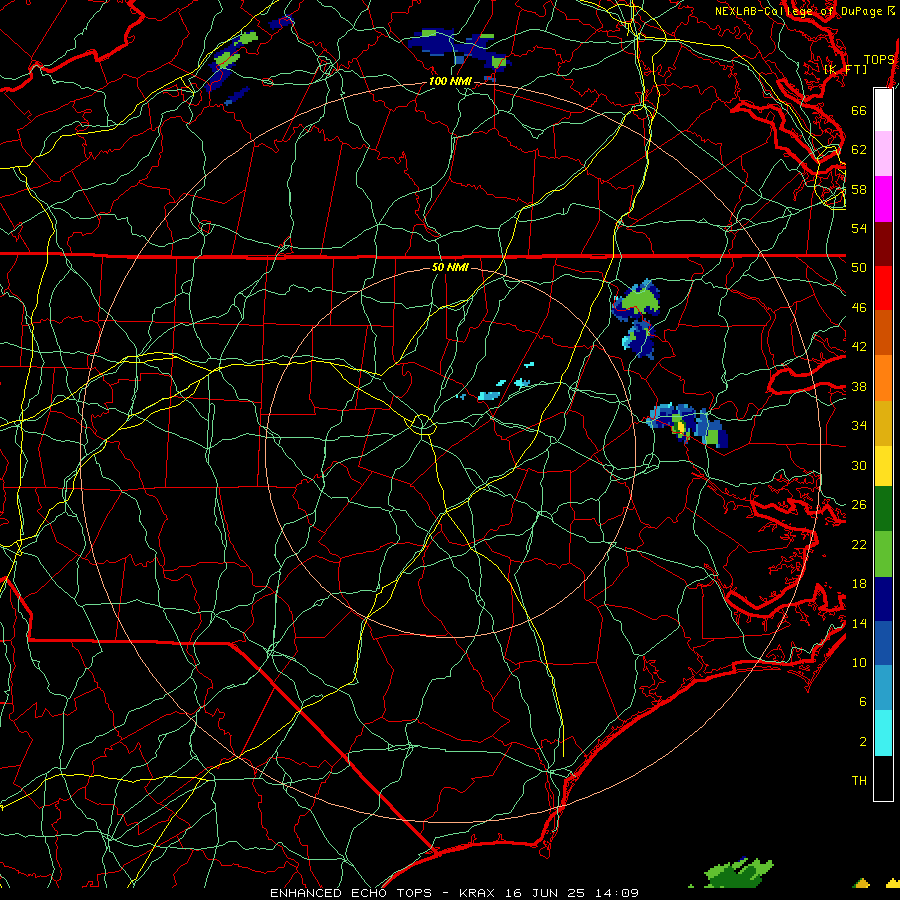
Task: Select the navy blue legend swatch
Action: 883,599
